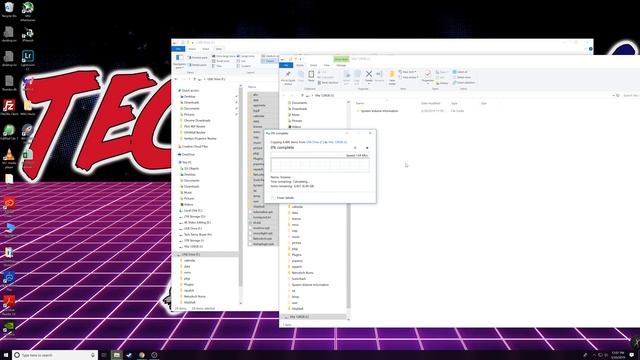This screenshot has height=360, width=640.
Task: Open Home tab in back USB Drive window
Action: coord(192,49)
